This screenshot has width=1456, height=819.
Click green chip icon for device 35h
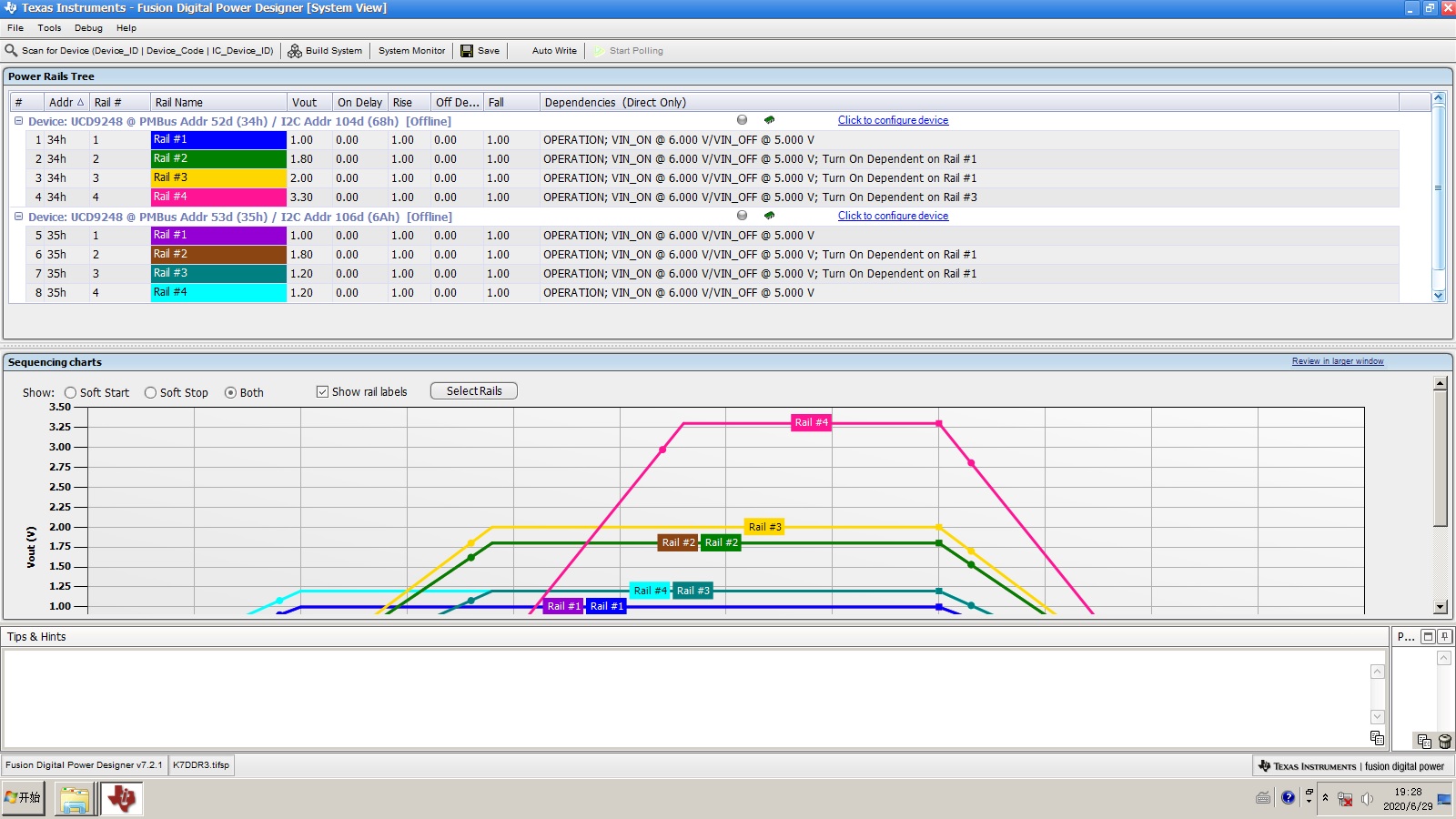[769, 216]
